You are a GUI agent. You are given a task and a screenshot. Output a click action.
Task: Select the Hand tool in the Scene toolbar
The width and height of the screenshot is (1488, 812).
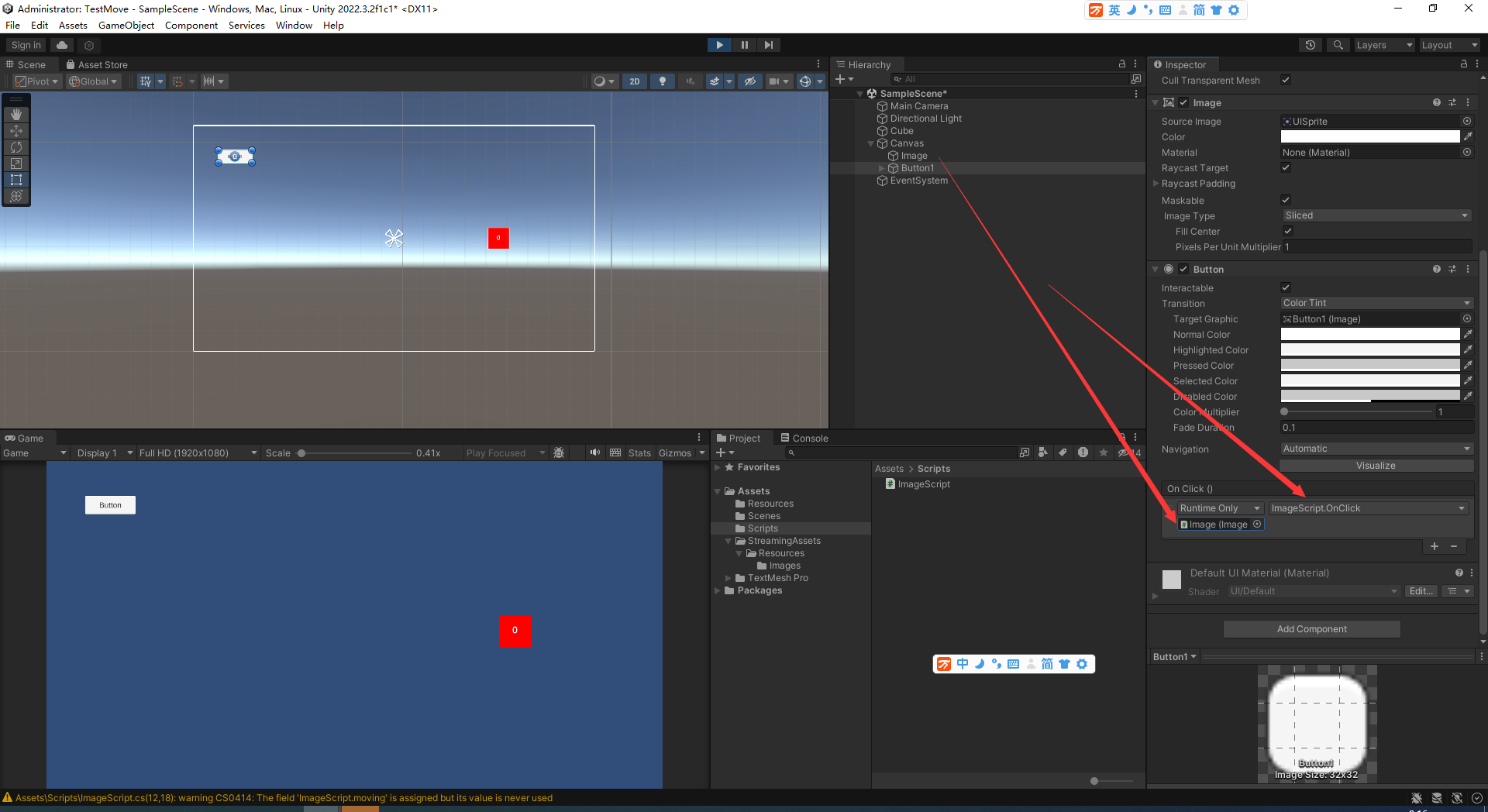pos(15,114)
